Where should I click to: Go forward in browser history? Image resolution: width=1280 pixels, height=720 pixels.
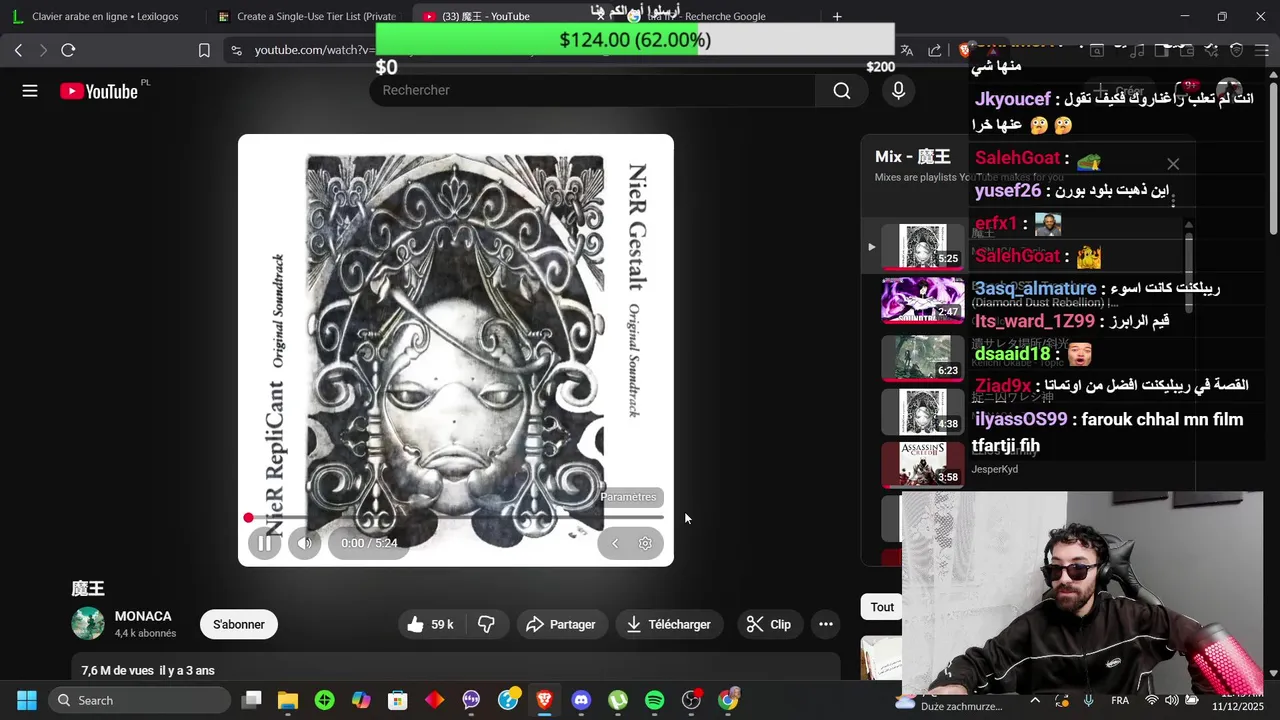[x=43, y=50]
